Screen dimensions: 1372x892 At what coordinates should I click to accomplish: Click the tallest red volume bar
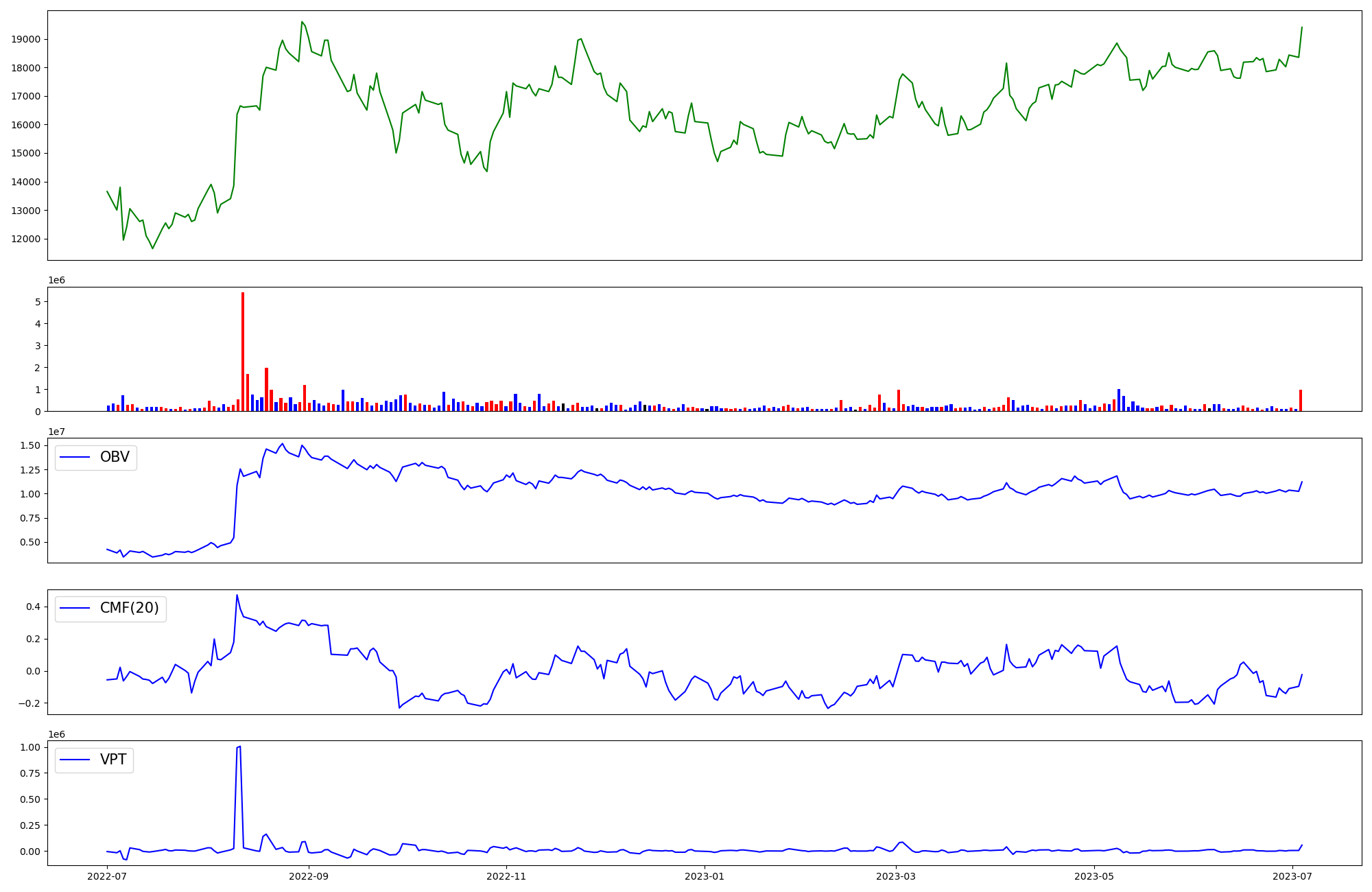click(243, 351)
